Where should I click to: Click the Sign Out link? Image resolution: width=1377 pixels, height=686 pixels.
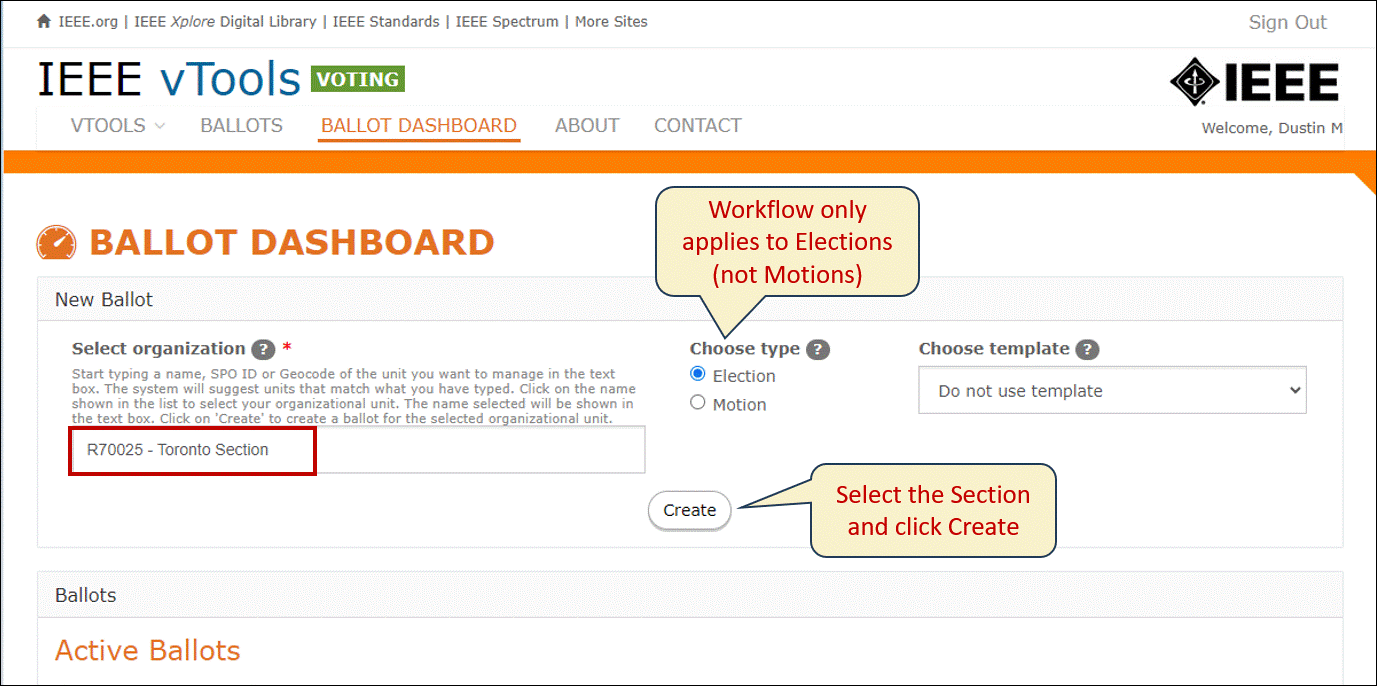[x=1287, y=22]
